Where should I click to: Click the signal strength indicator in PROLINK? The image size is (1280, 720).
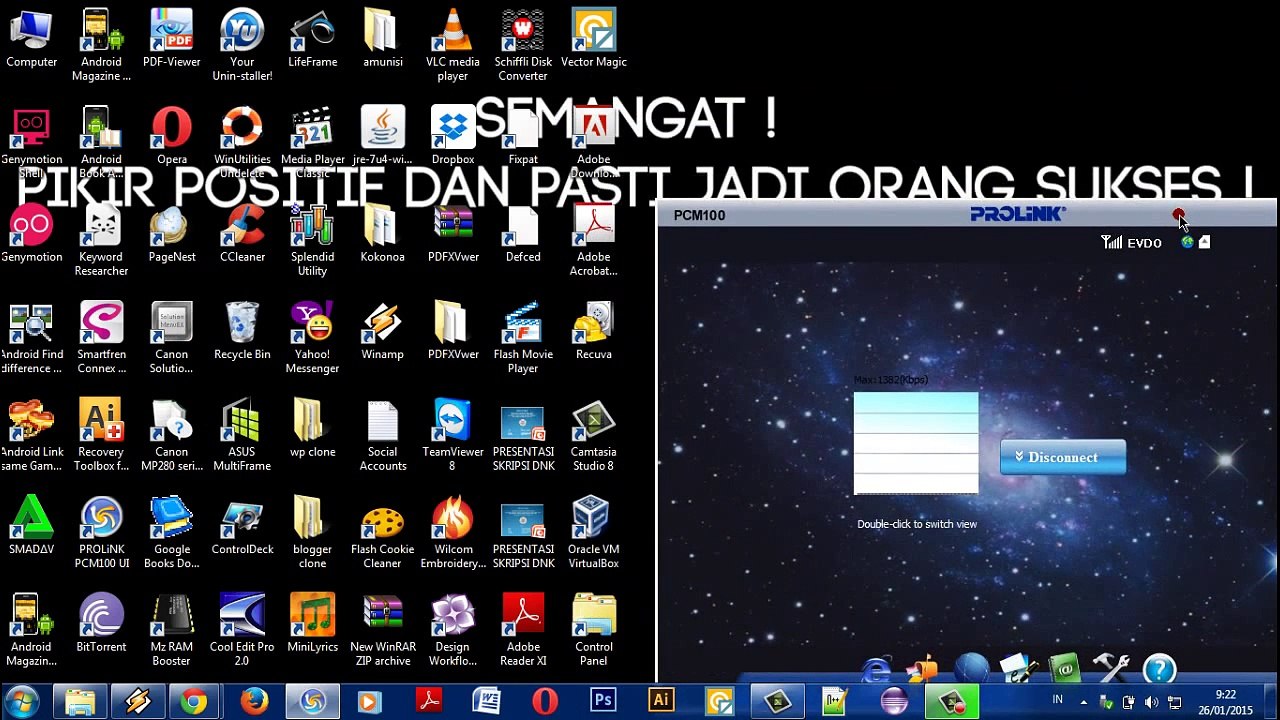(x=1111, y=242)
